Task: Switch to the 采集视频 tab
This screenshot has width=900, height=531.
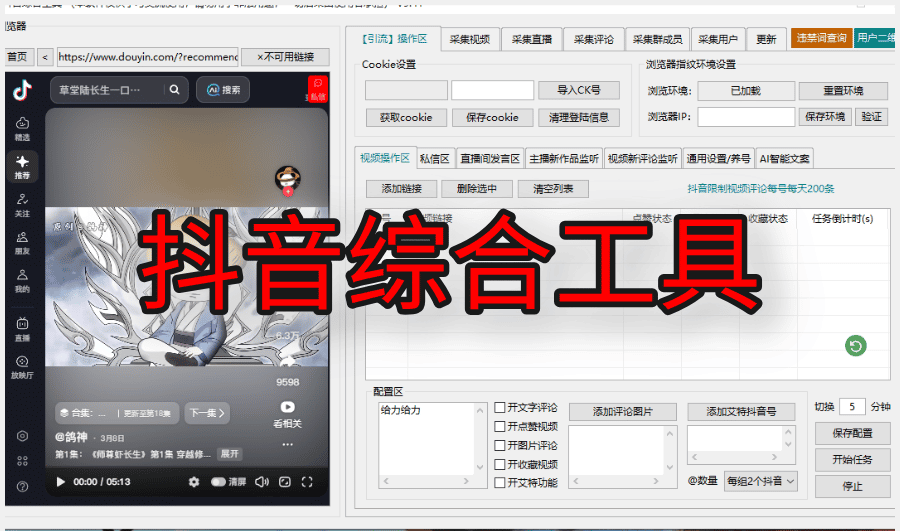Action: pyautogui.click(x=469, y=40)
